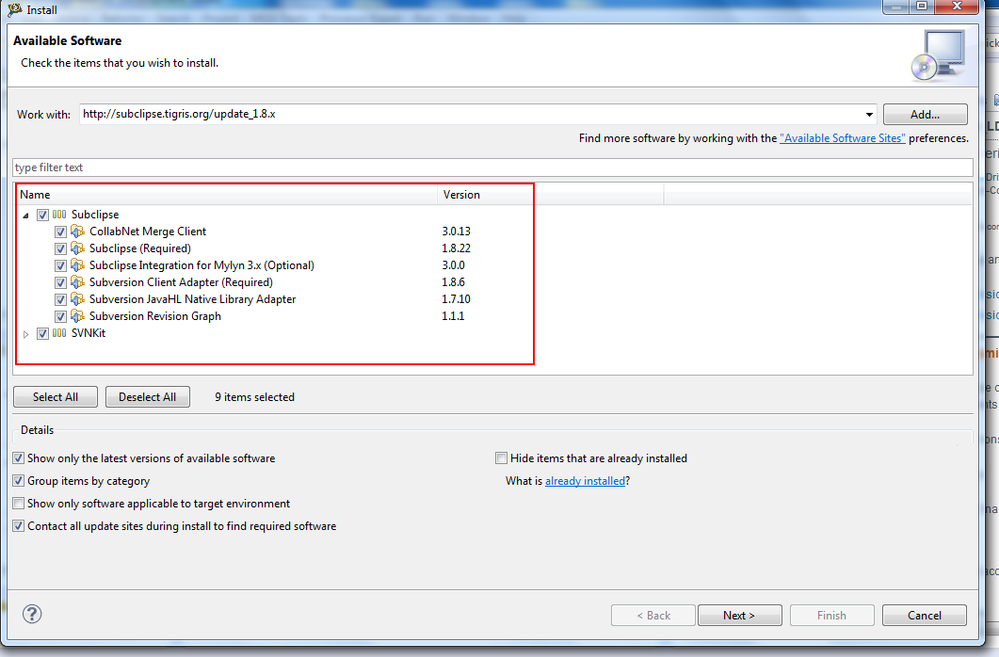Screen dimensions: 999x657
Task: Collapse the Subclipse category
Action: (26, 215)
